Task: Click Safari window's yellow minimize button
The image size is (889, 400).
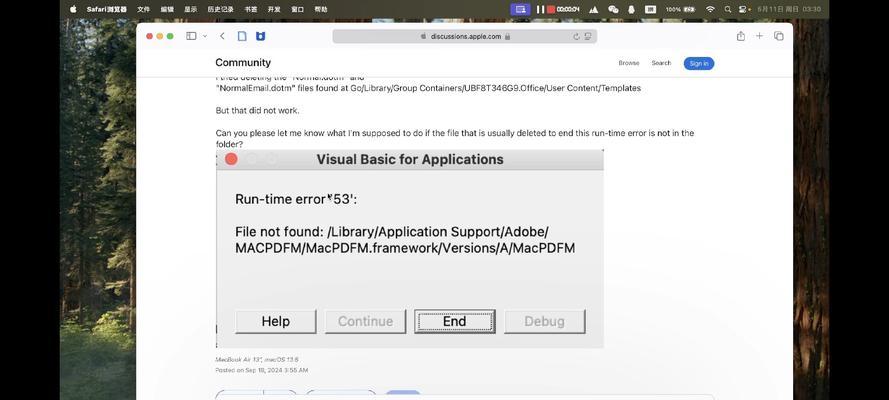Action: pyautogui.click(x=160, y=36)
